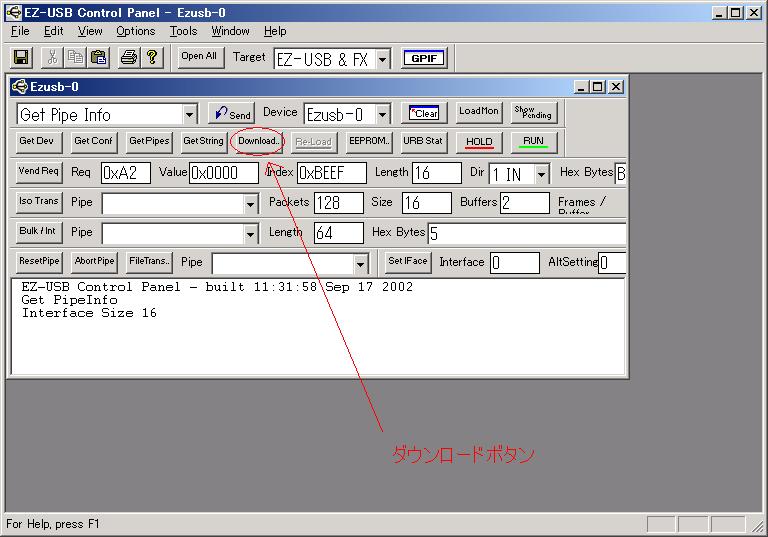
Task: Expand the Target EZ-USB & FX dropdown
Action: [383, 59]
